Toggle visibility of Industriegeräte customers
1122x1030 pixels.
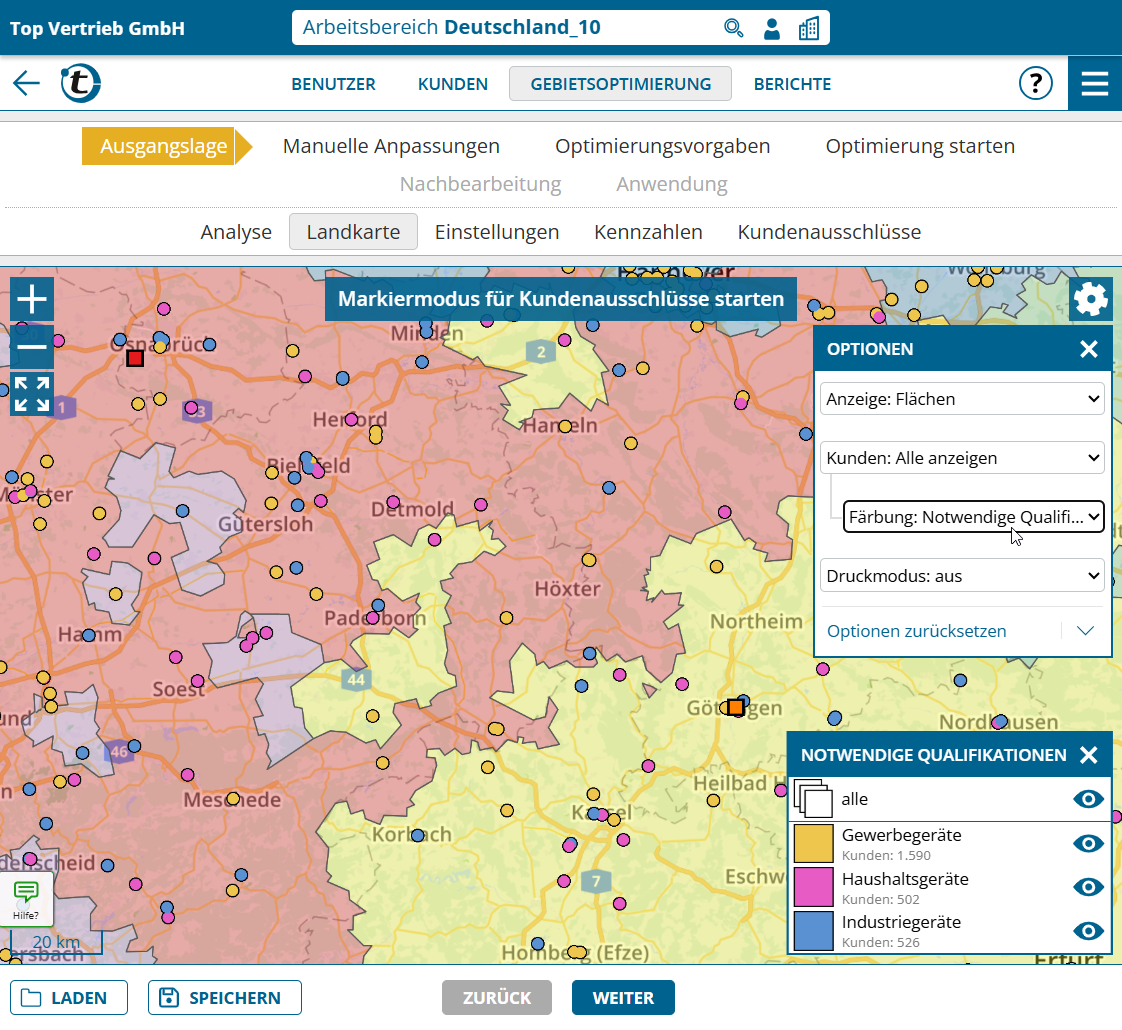coord(1088,930)
